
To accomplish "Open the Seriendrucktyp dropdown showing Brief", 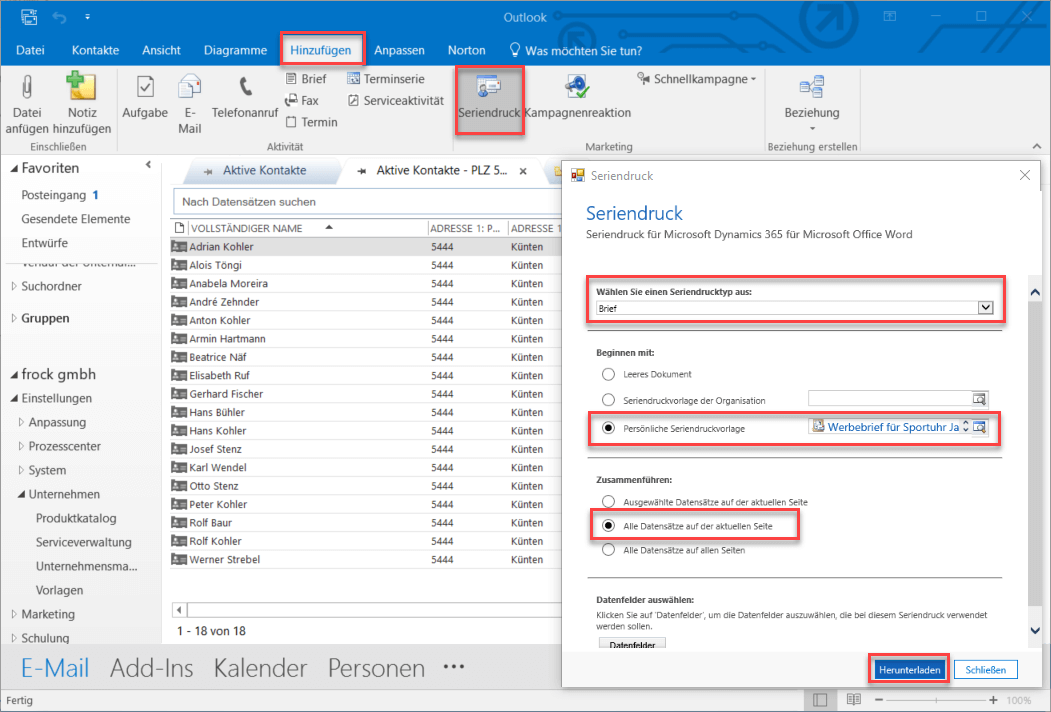I will [794, 308].
